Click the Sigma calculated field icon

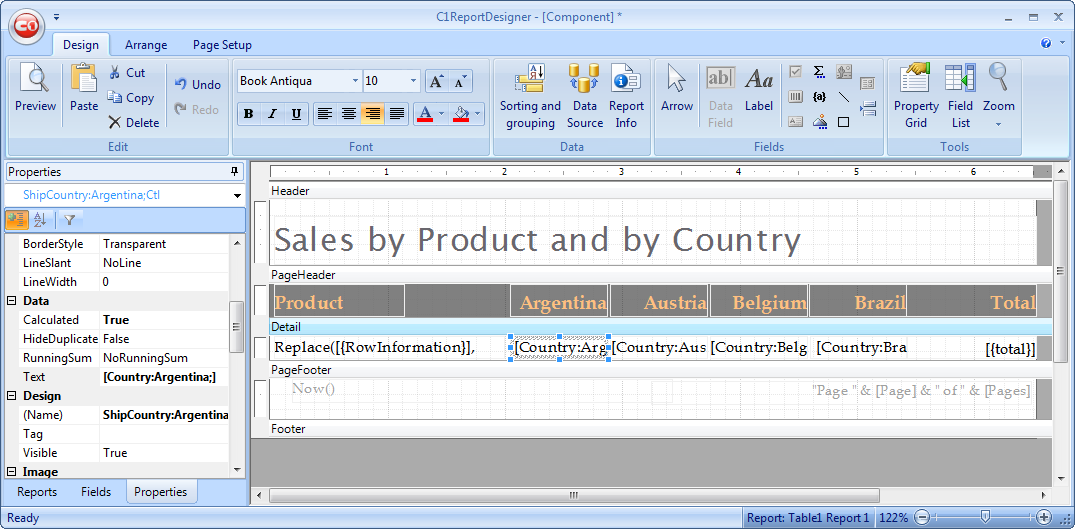point(820,72)
